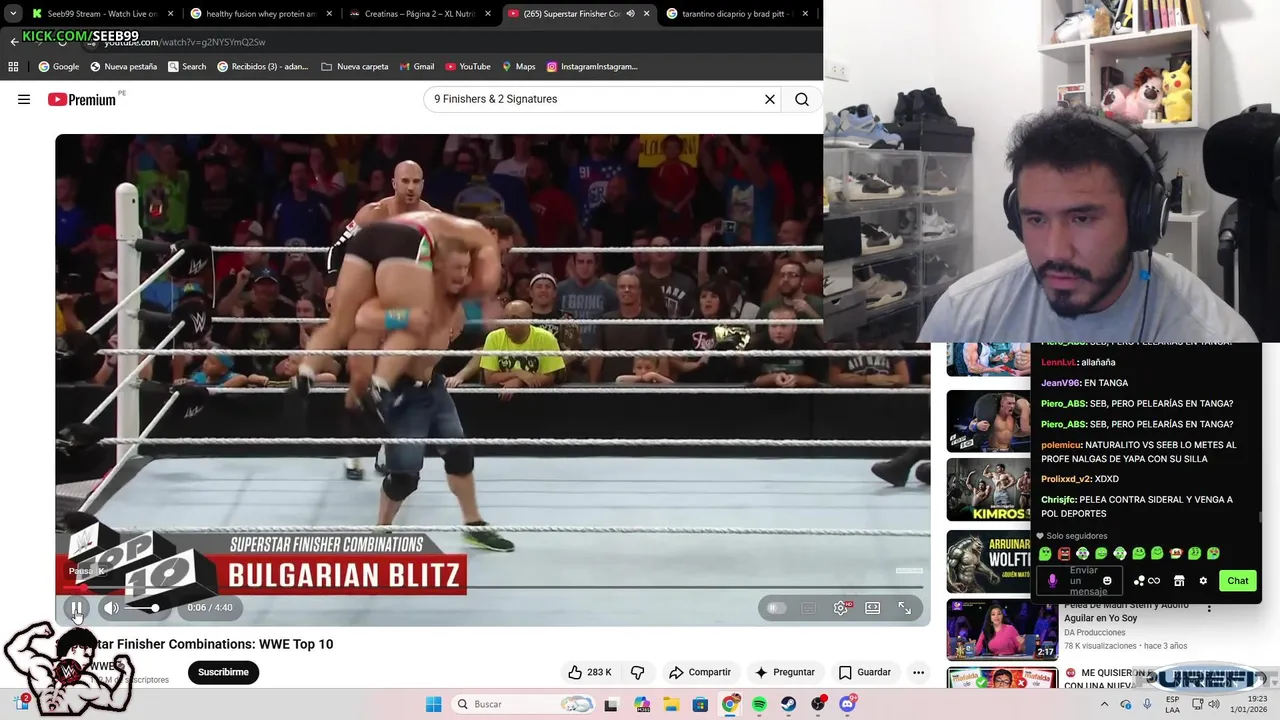Viewport: 1280px width, 720px height.
Task: Open YouTube hamburger guide menu
Action: point(24,99)
